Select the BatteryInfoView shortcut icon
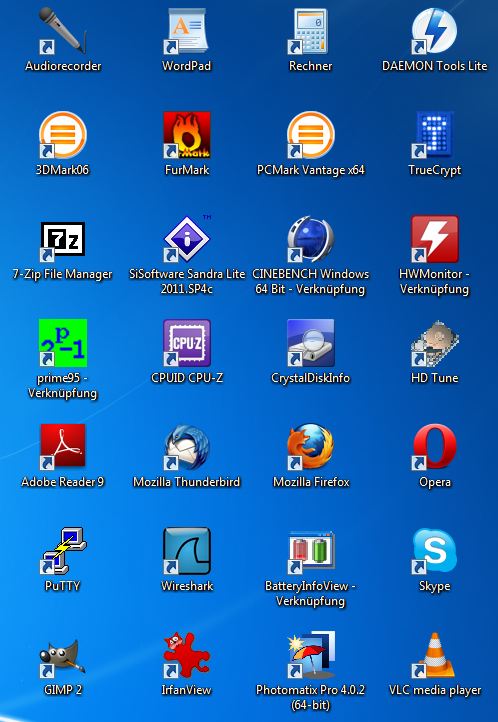 pyautogui.click(x=310, y=551)
